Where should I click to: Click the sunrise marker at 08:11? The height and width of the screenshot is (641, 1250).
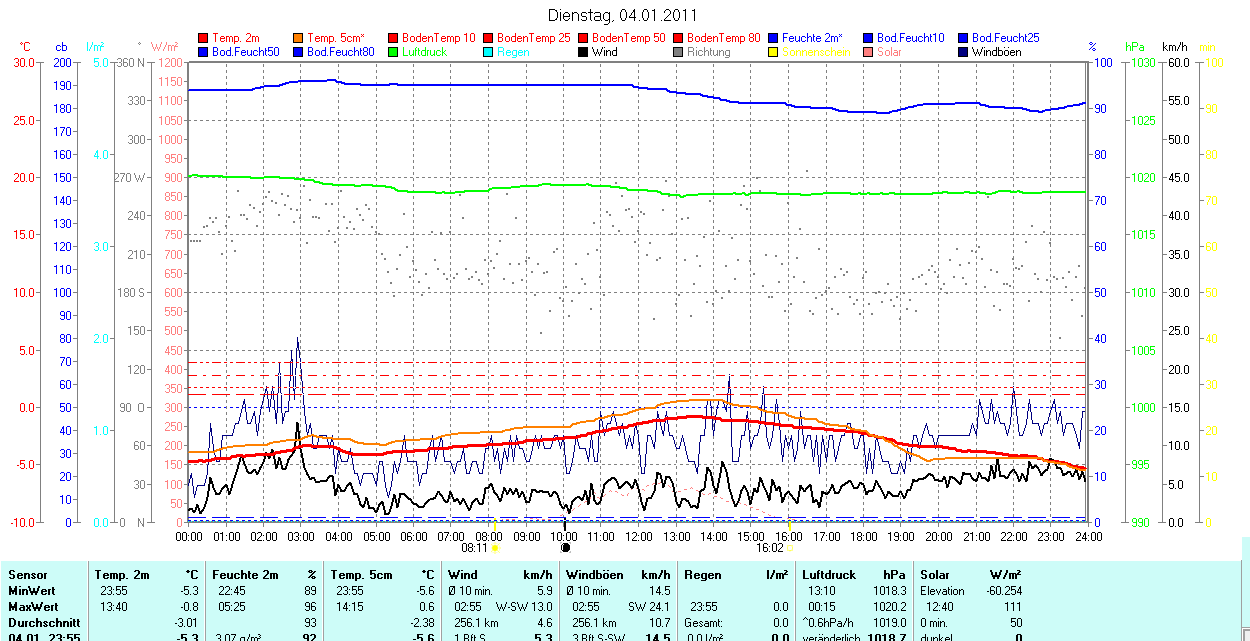point(495,548)
